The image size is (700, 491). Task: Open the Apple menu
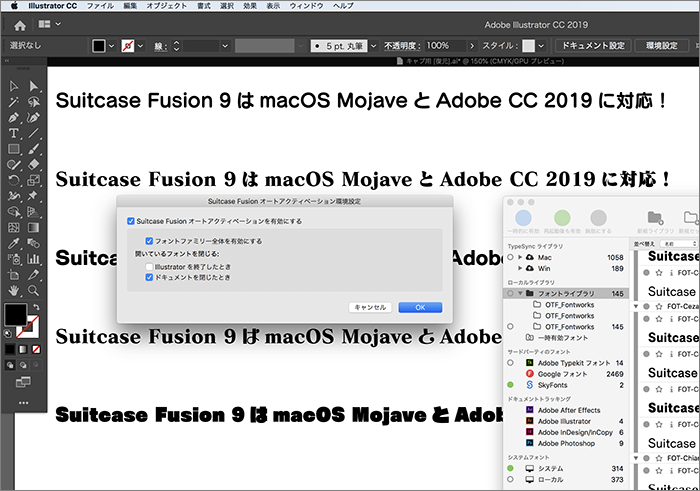point(14,6)
